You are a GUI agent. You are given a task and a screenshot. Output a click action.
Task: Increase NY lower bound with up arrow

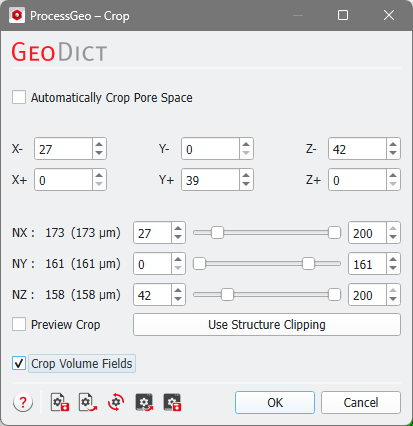point(178,259)
